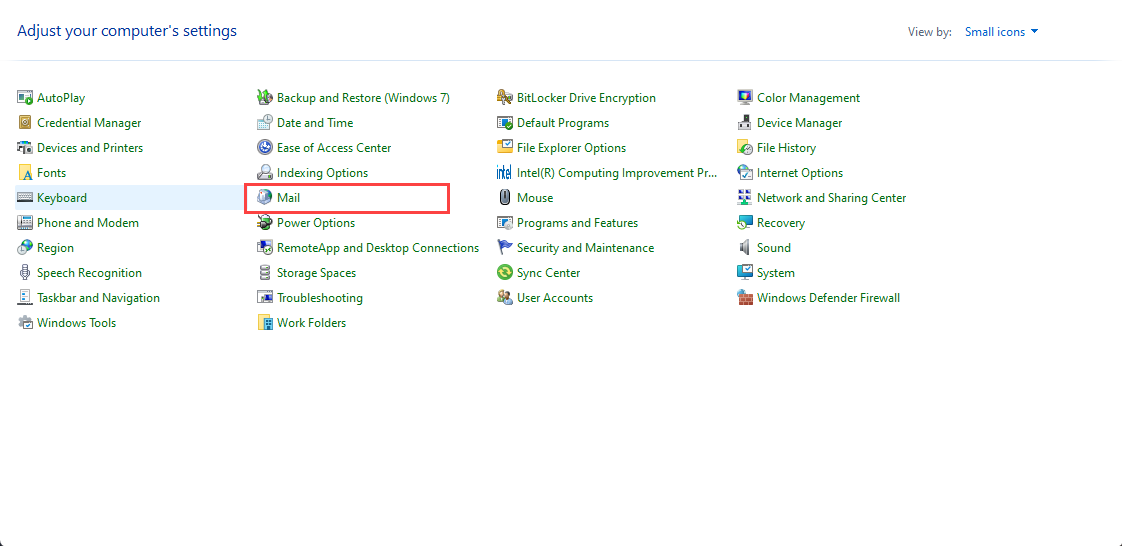Open the Troubleshooting link
Screen dimensions: 1122x546
click(320, 298)
